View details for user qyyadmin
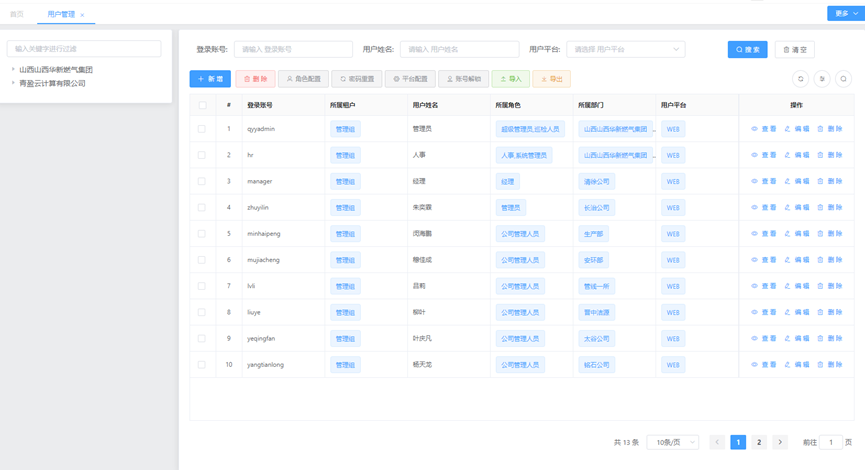The width and height of the screenshot is (865, 470). tap(764, 129)
